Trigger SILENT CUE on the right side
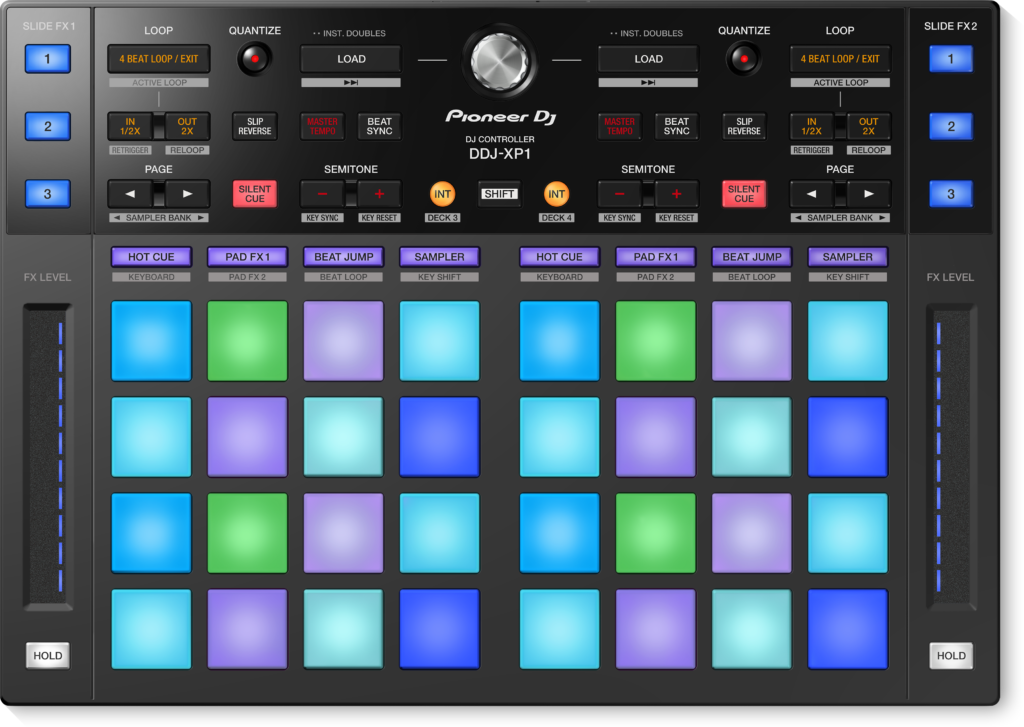1024x727 pixels. (x=744, y=193)
